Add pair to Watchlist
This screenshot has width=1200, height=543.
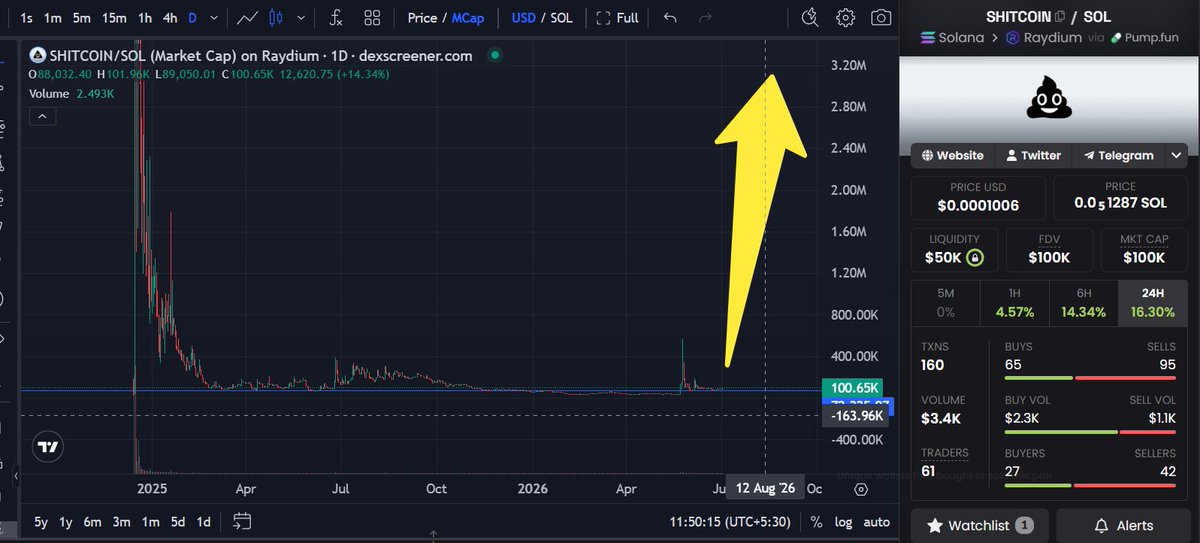pos(980,525)
